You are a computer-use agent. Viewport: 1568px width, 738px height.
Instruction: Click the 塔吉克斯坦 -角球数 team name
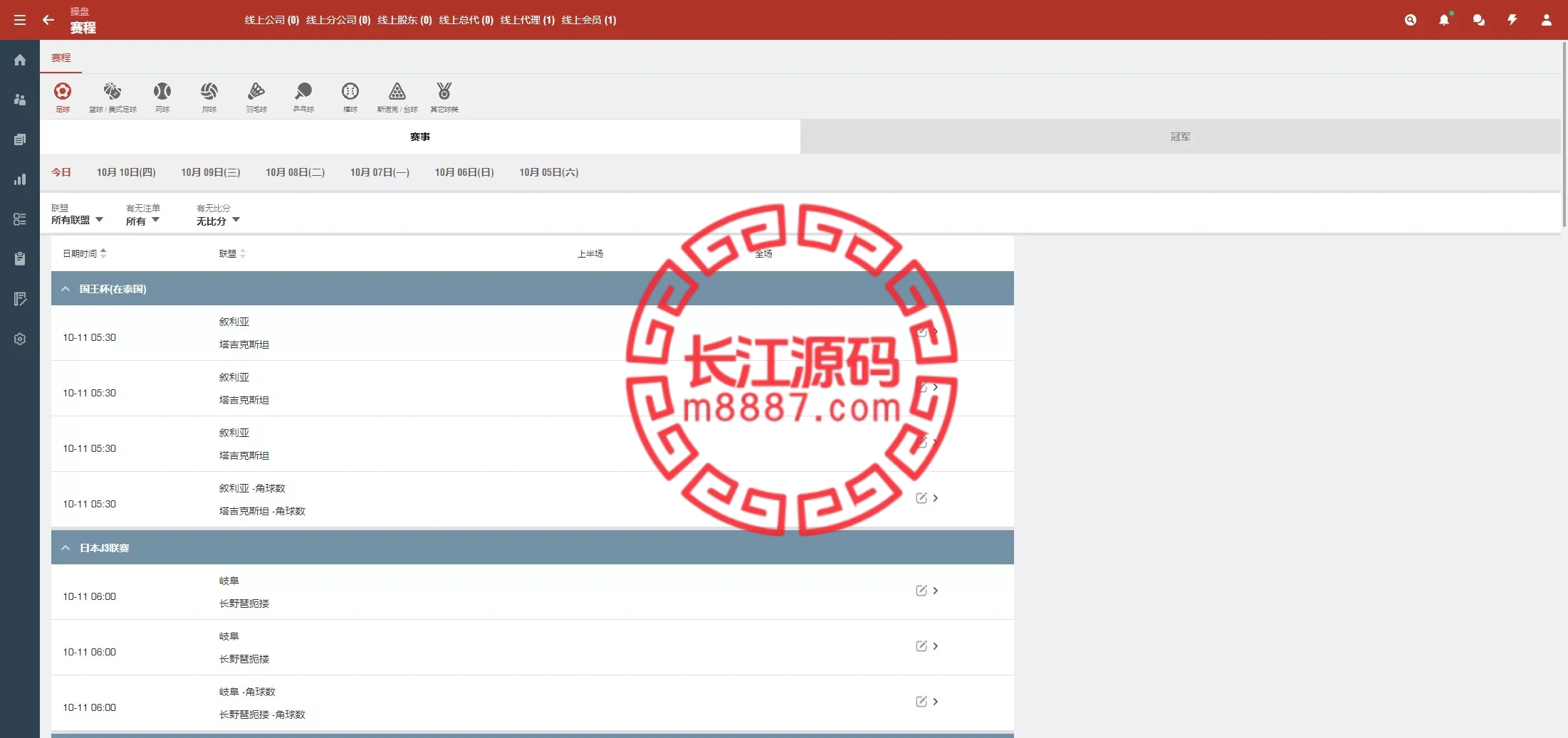[262, 511]
